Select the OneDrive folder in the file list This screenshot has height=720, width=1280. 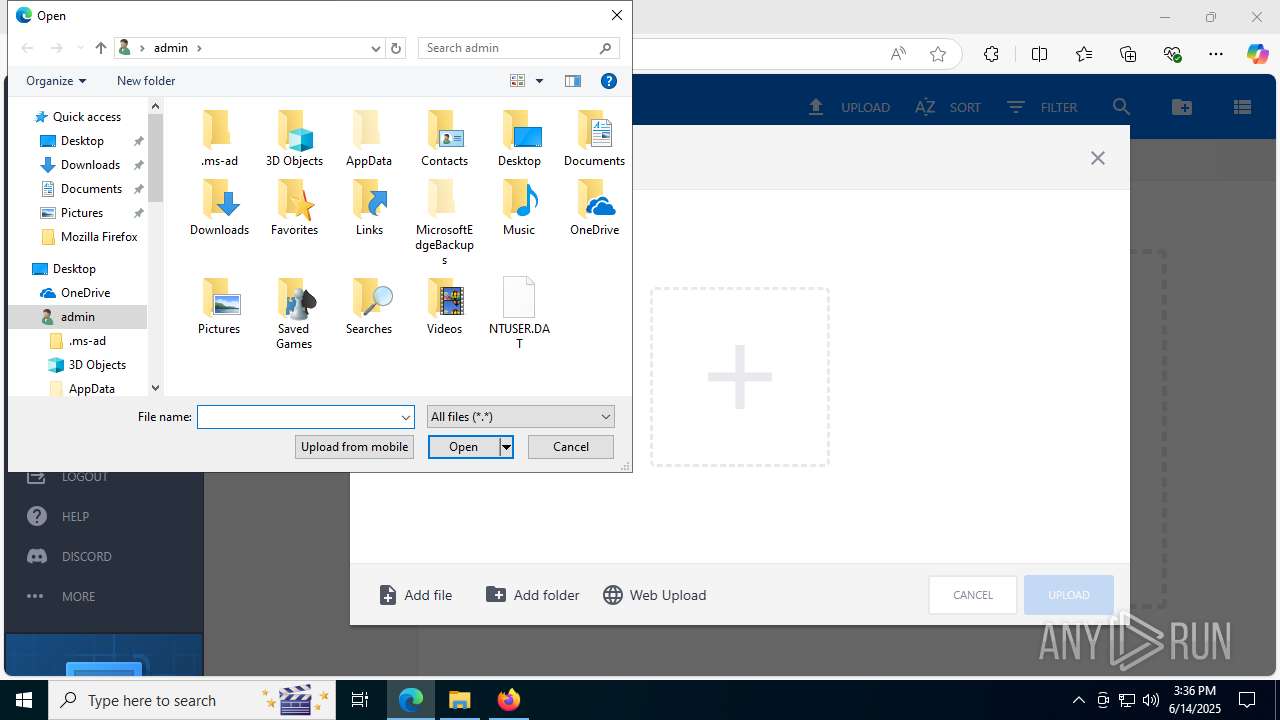(594, 207)
